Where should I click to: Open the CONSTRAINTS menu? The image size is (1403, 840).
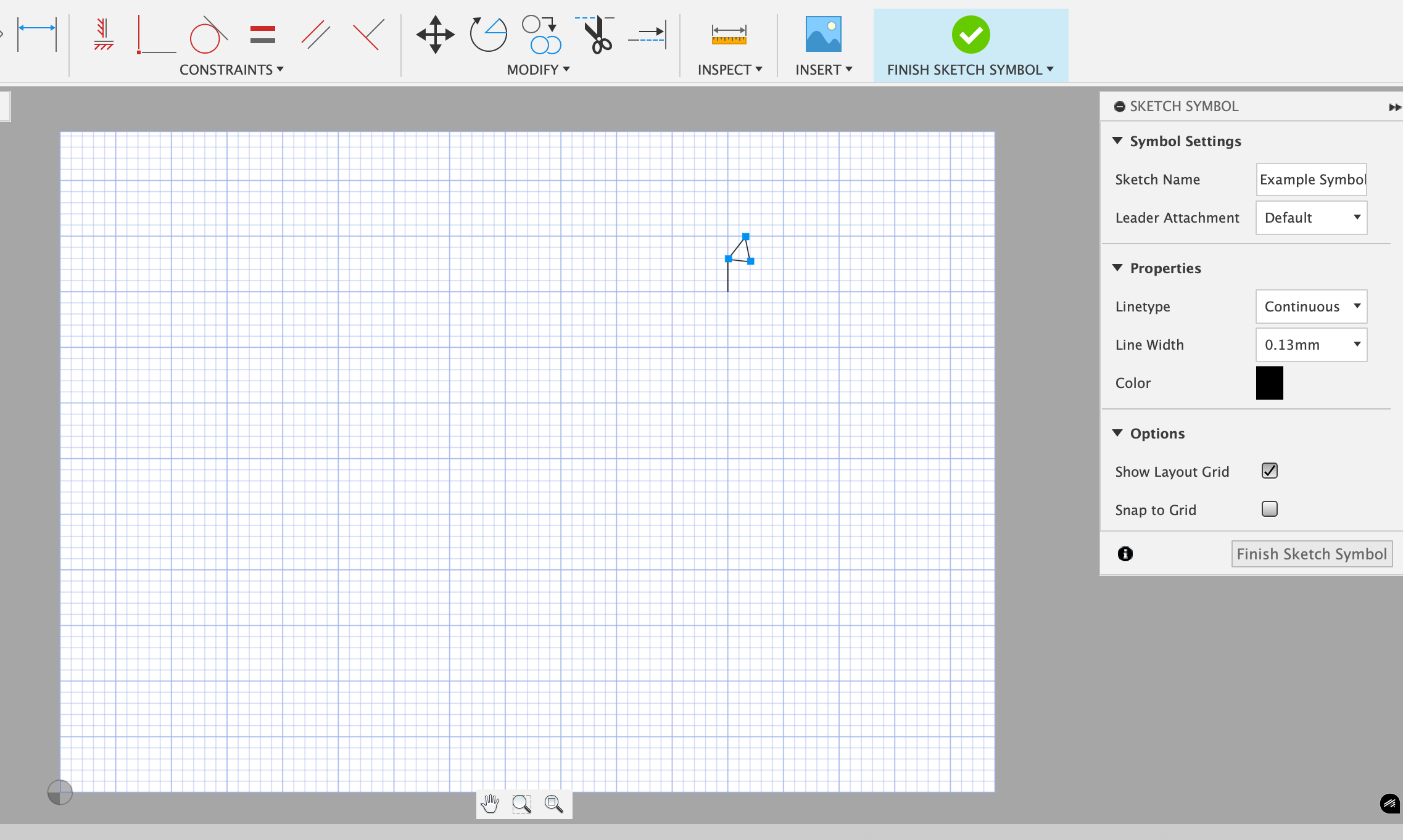pyautogui.click(x=231, y=69)
